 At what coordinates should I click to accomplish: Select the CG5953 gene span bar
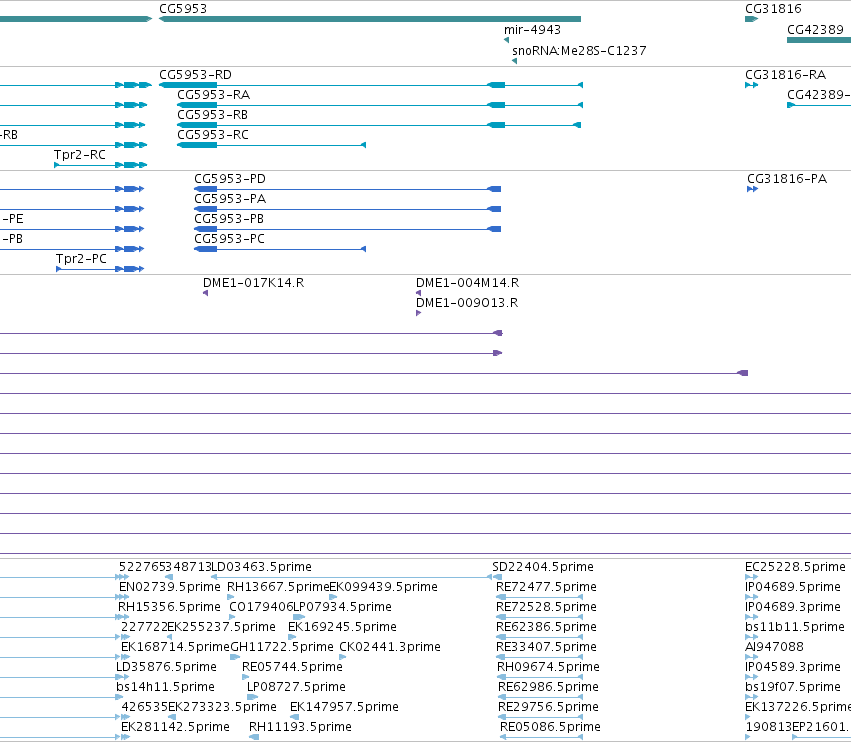[x=370, y=19]
